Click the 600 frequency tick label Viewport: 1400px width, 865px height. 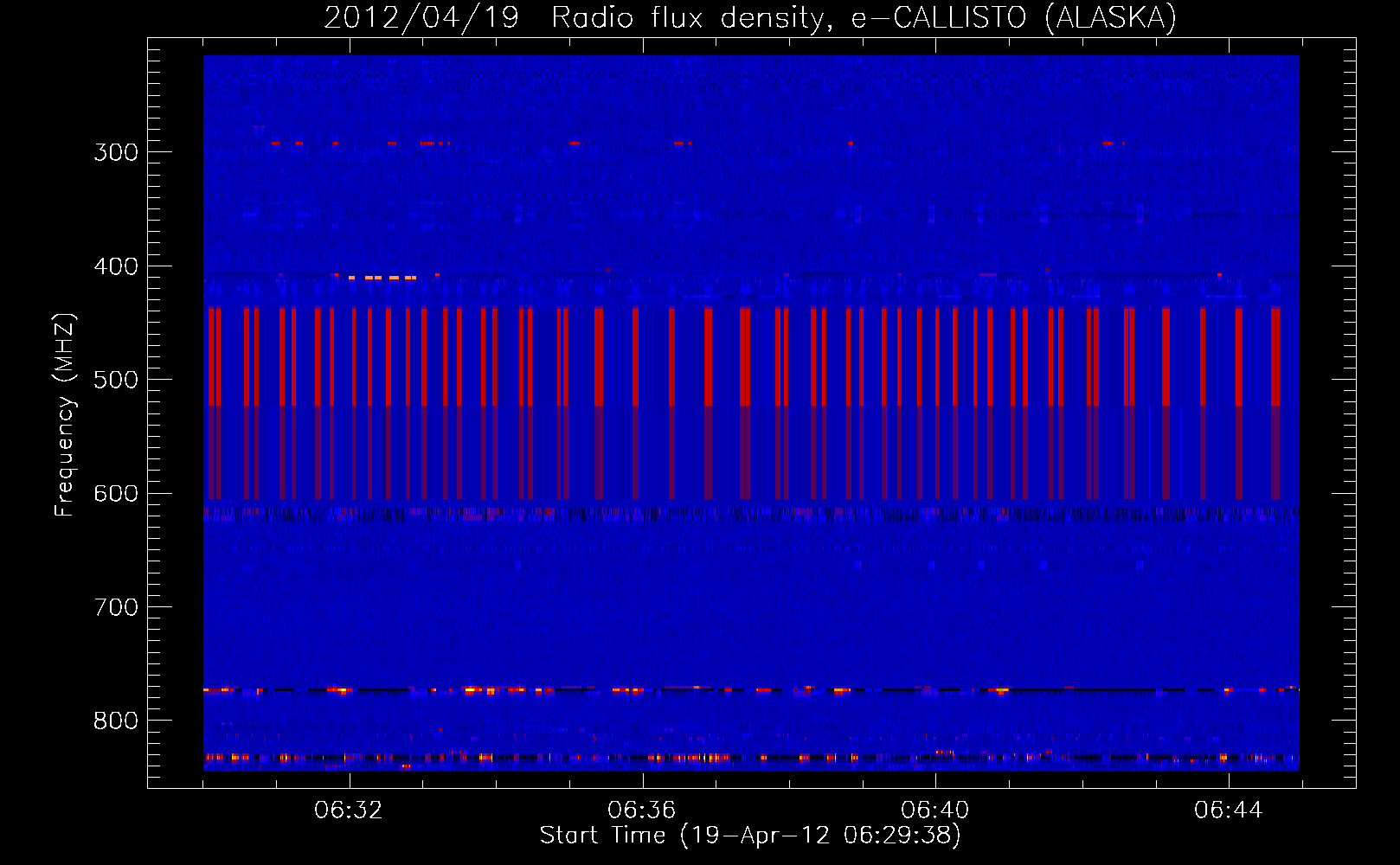[x=116, y=494]
